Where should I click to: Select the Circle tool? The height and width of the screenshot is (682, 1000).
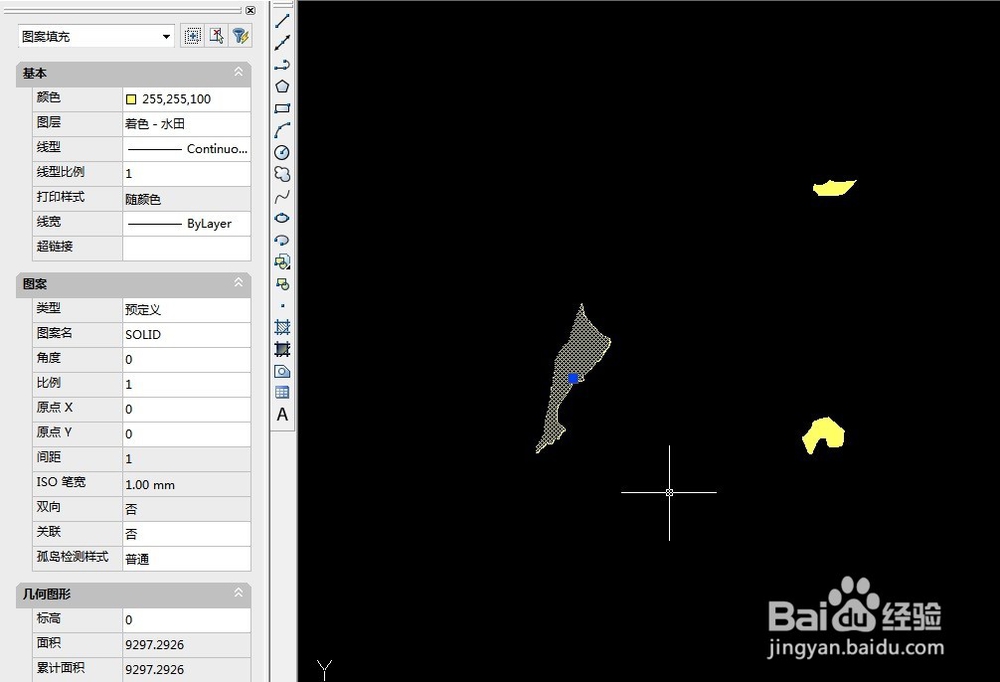click(282, 152)
